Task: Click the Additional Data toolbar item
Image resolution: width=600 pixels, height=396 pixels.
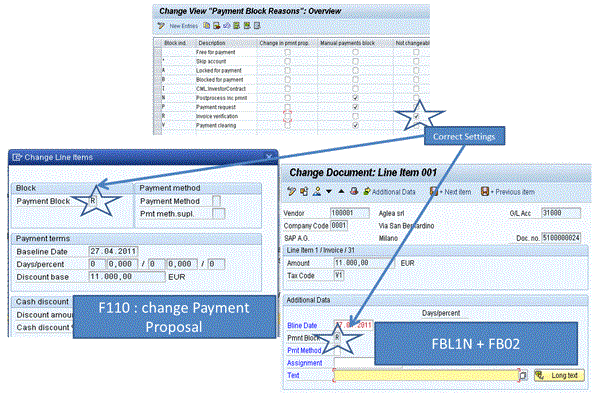Action: (x=389, y=192)
